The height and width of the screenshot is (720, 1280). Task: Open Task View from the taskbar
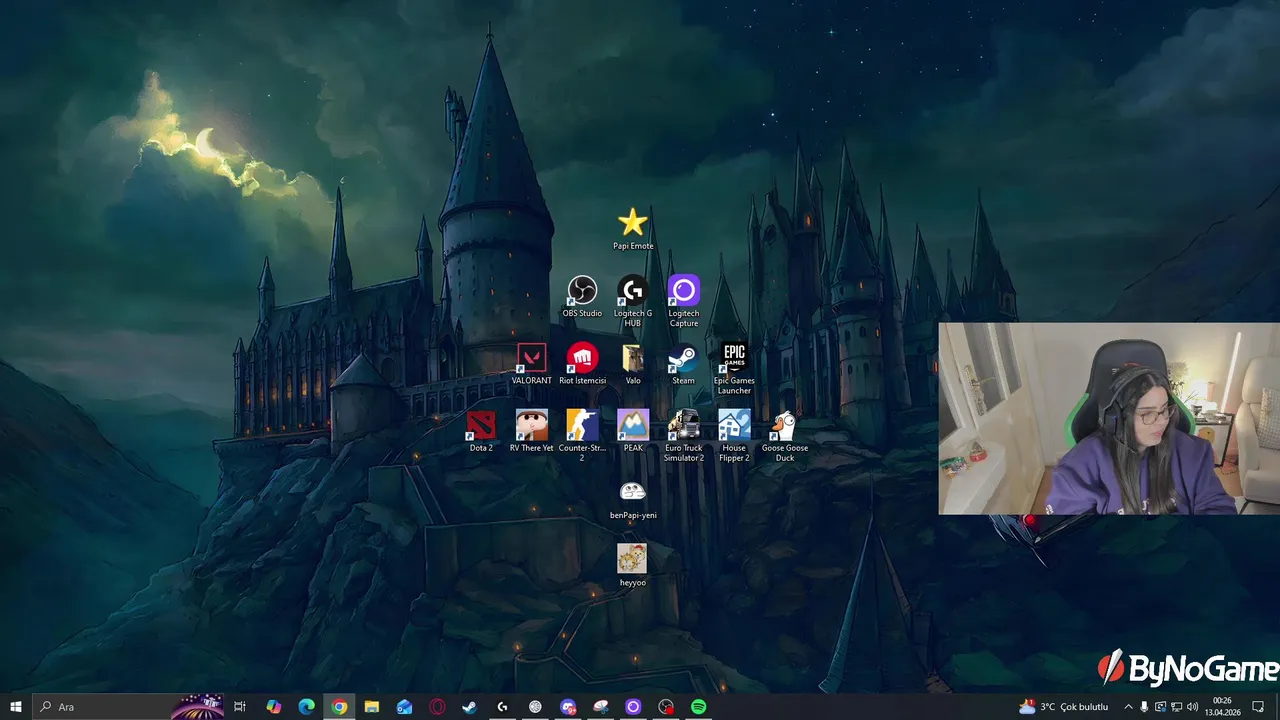240,707
